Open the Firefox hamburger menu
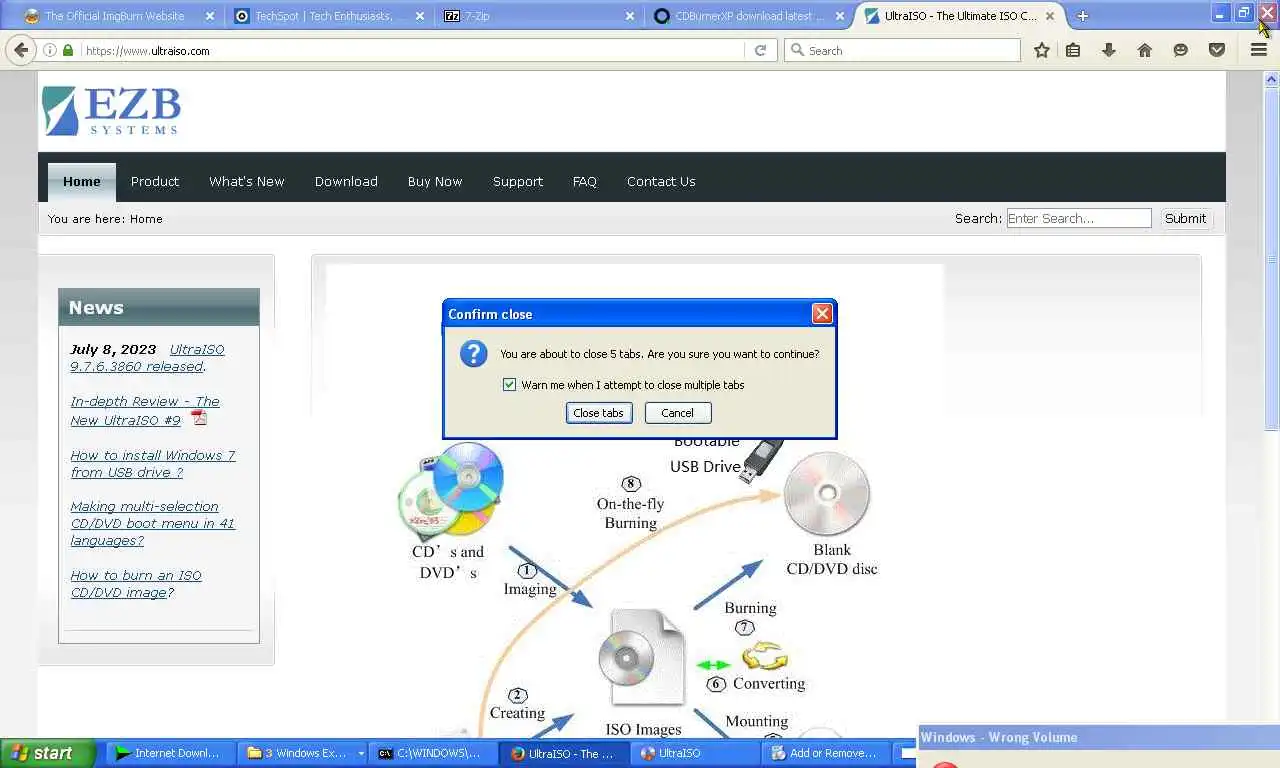The image size is (1280, 768). coord(1259,50)
